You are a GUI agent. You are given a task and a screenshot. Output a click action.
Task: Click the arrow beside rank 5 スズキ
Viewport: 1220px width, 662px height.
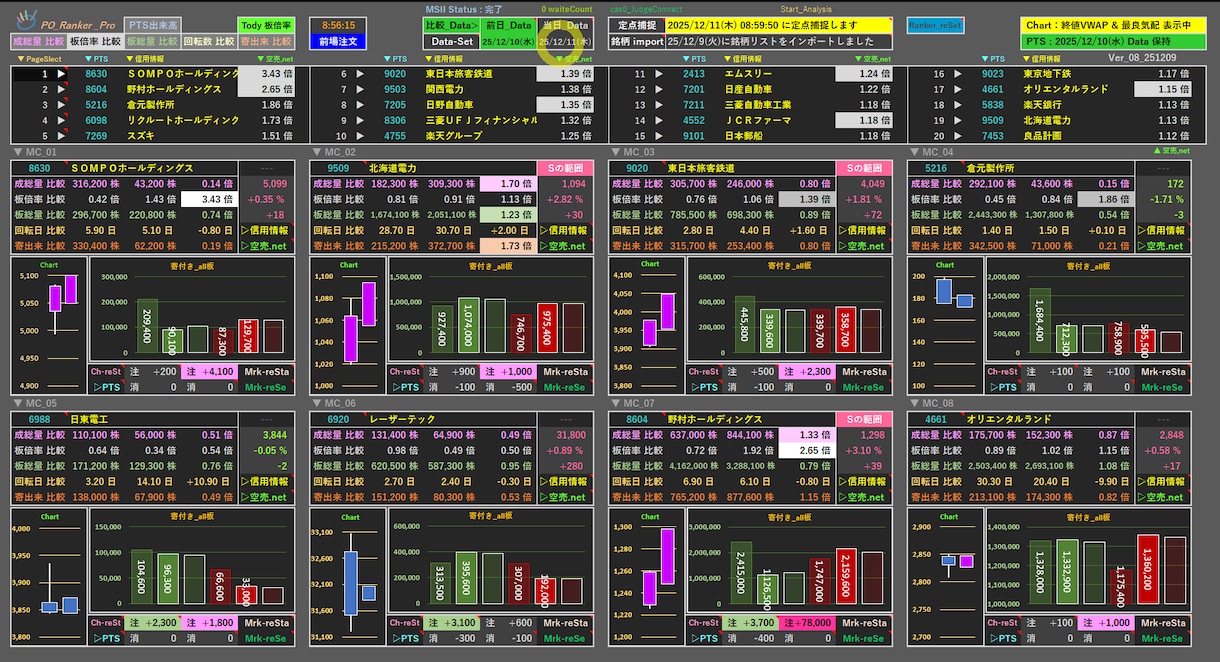(62, 135)
